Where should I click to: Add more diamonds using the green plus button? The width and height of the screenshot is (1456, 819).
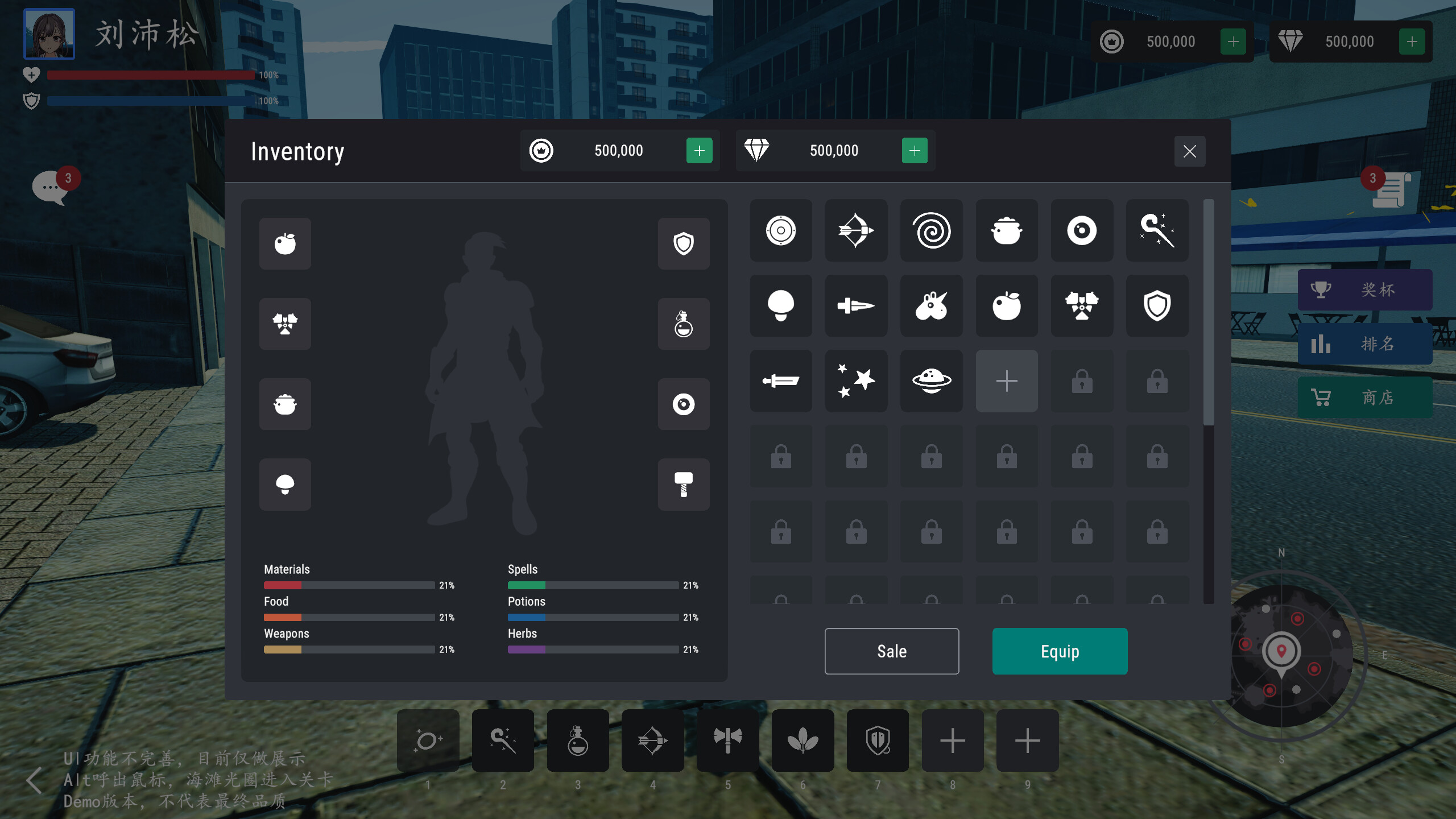(x=914, y=150)
